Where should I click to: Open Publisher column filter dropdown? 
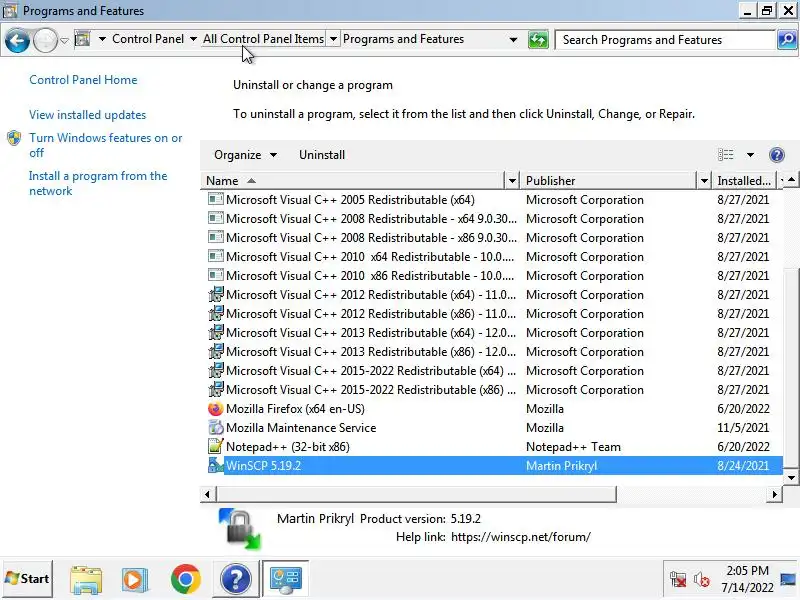pyautogui.click(x=704, y=181)
